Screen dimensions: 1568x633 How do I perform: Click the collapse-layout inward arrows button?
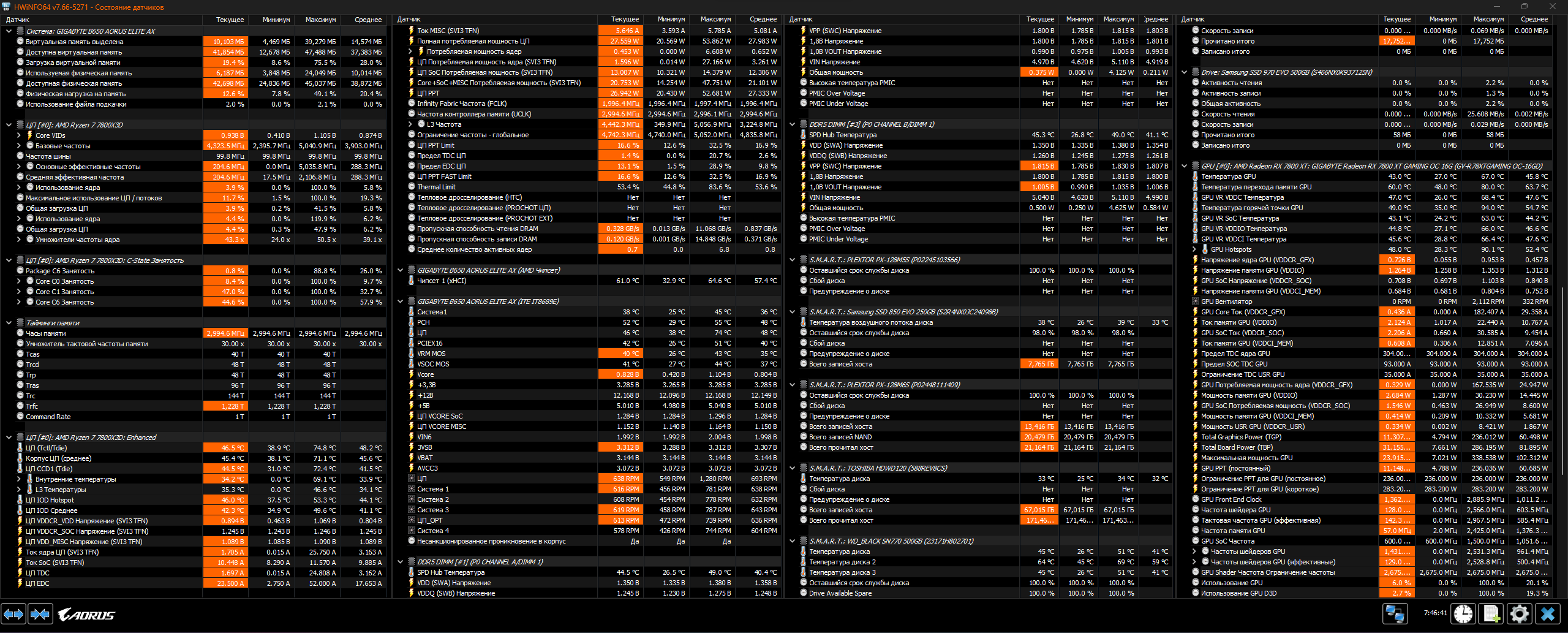click(x=40, y=614)
